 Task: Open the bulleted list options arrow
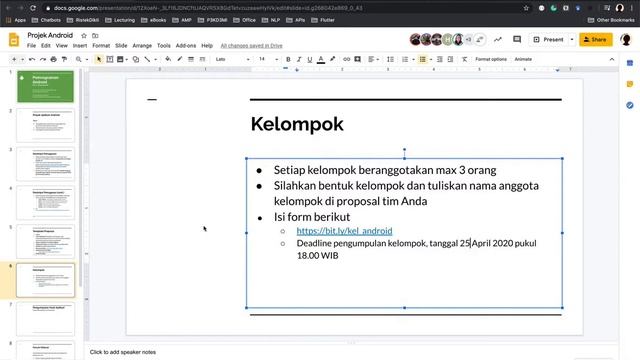tap(431, 60)
